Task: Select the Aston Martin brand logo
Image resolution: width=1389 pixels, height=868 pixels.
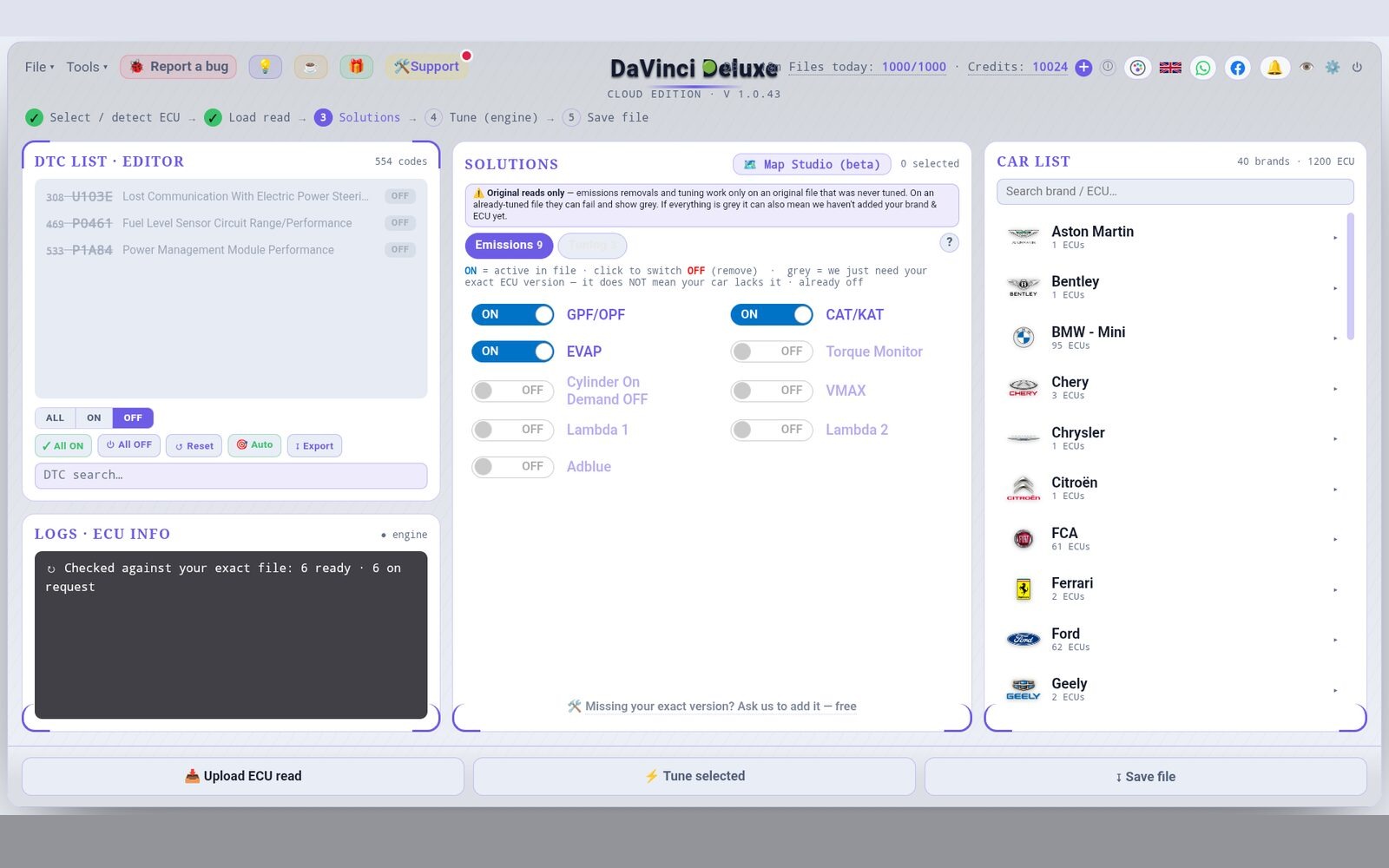Action: [x=1024, y=237]
